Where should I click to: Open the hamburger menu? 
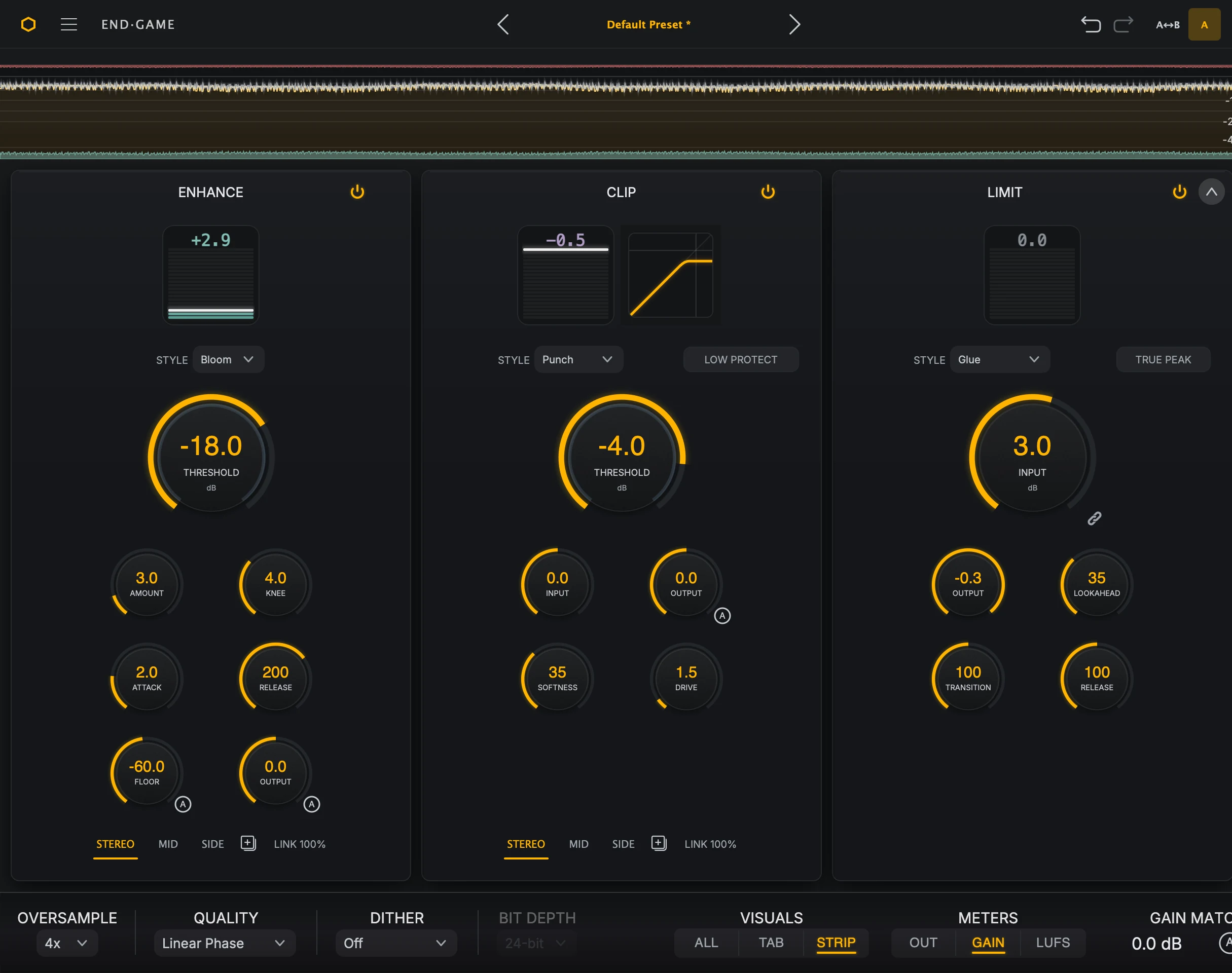69,24
